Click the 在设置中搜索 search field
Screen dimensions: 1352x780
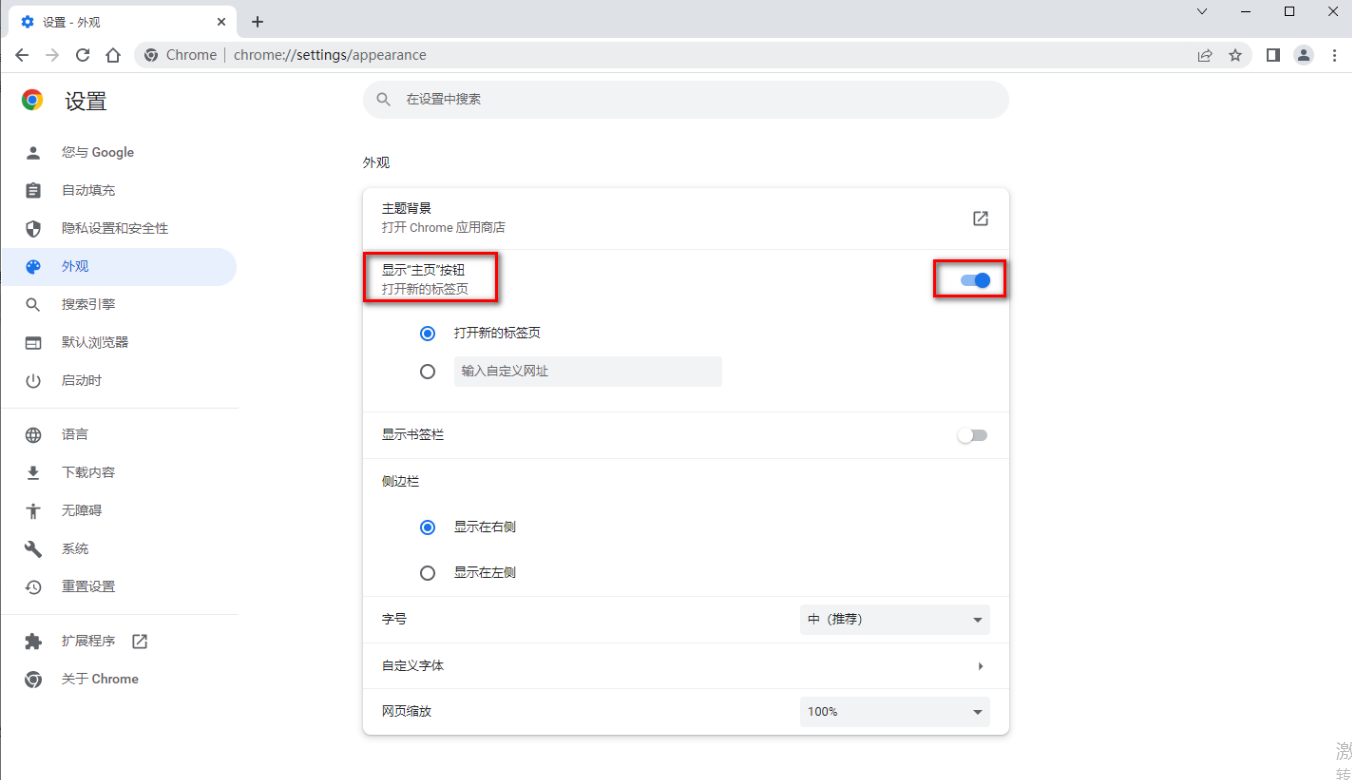tap(686, 100)
